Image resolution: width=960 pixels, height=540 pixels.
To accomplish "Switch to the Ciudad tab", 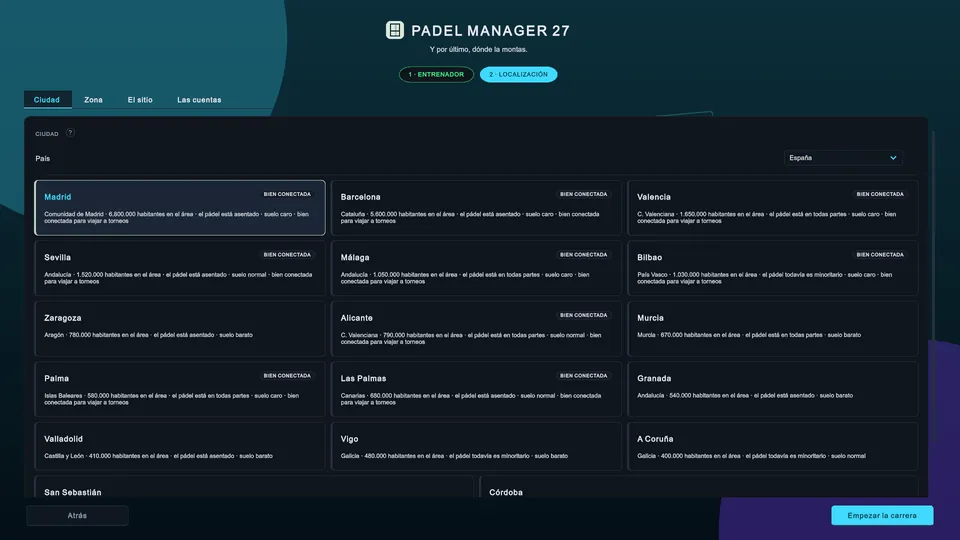I will pyautogui.click(x=47, y=100).
